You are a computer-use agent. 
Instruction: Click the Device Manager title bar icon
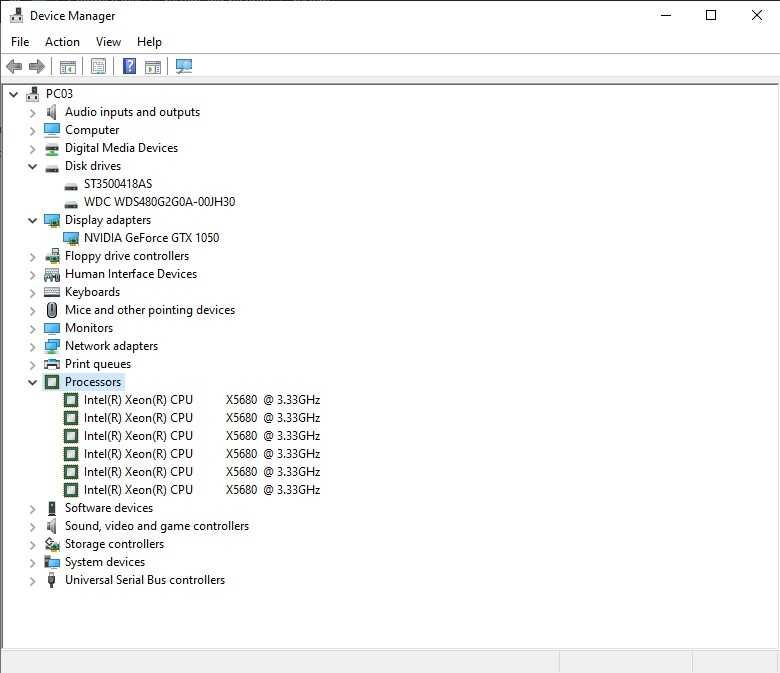16,15
